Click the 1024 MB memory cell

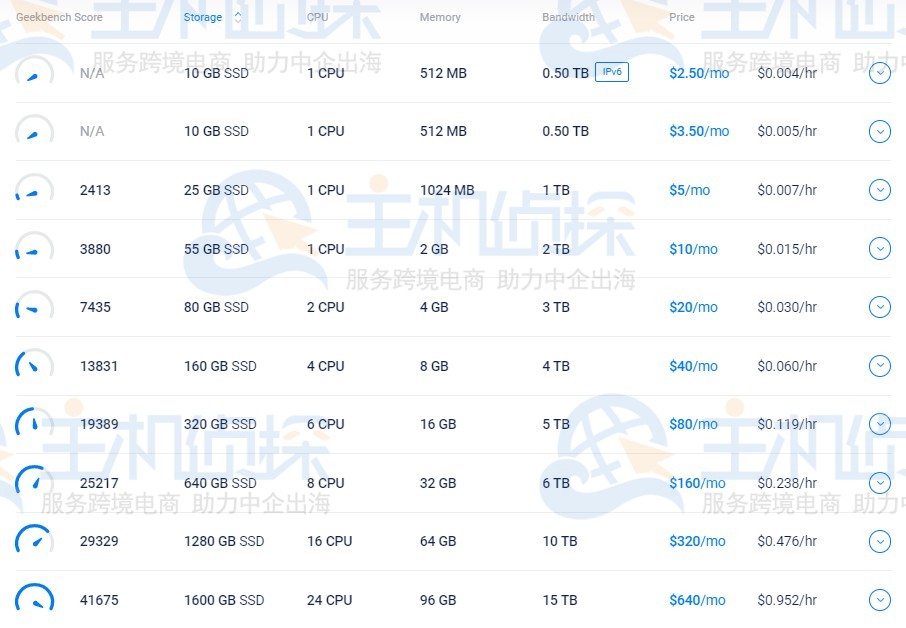coord(447,190)
